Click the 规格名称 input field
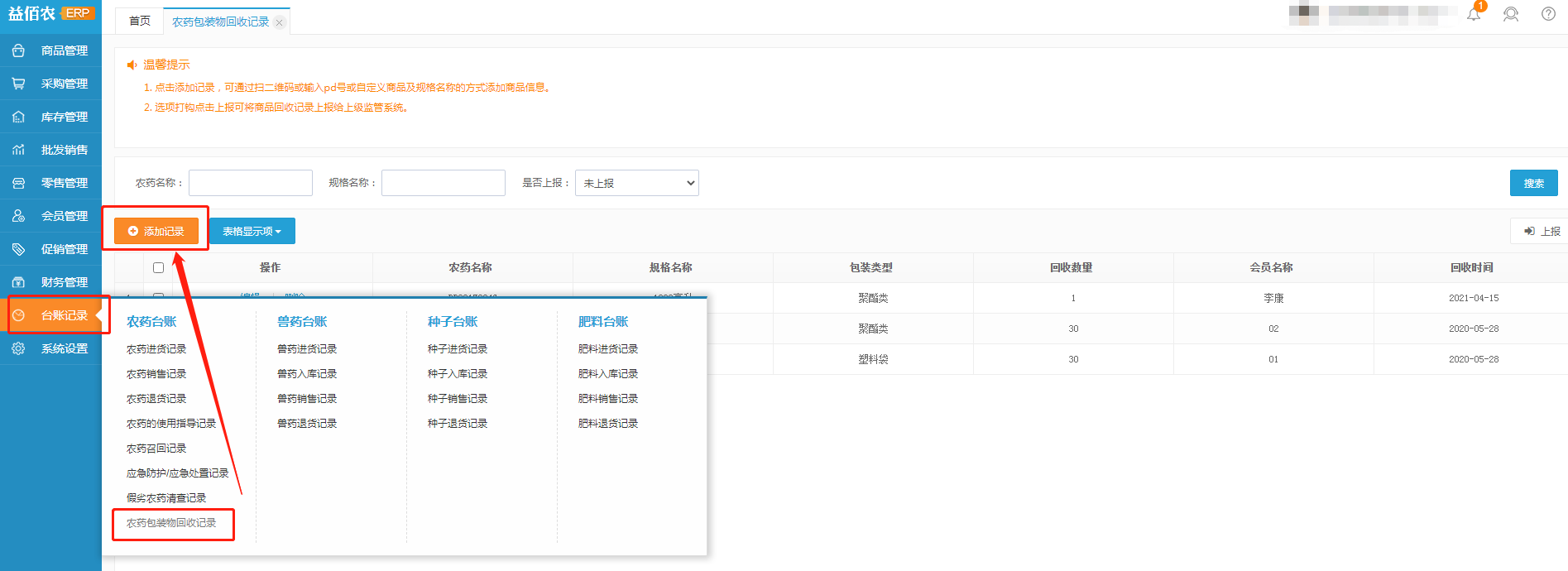This screenshot has width=1568, height=571. coord(444,183)
